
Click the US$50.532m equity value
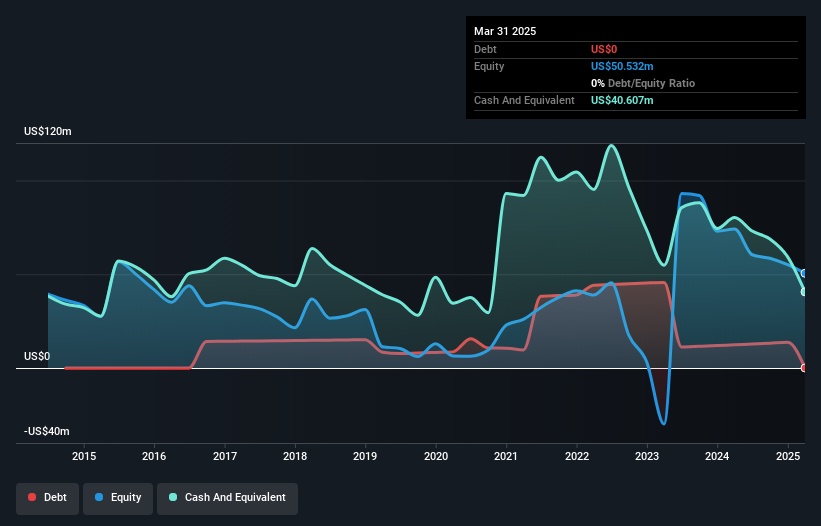622,66
